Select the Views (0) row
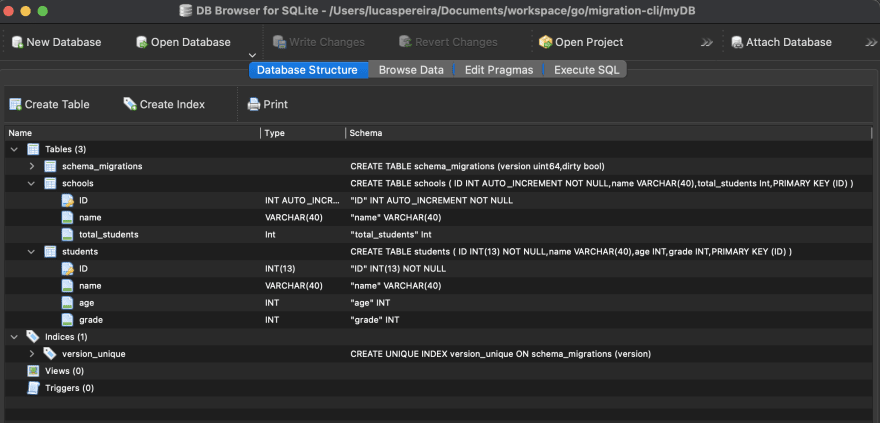 [x=439, y=371]
